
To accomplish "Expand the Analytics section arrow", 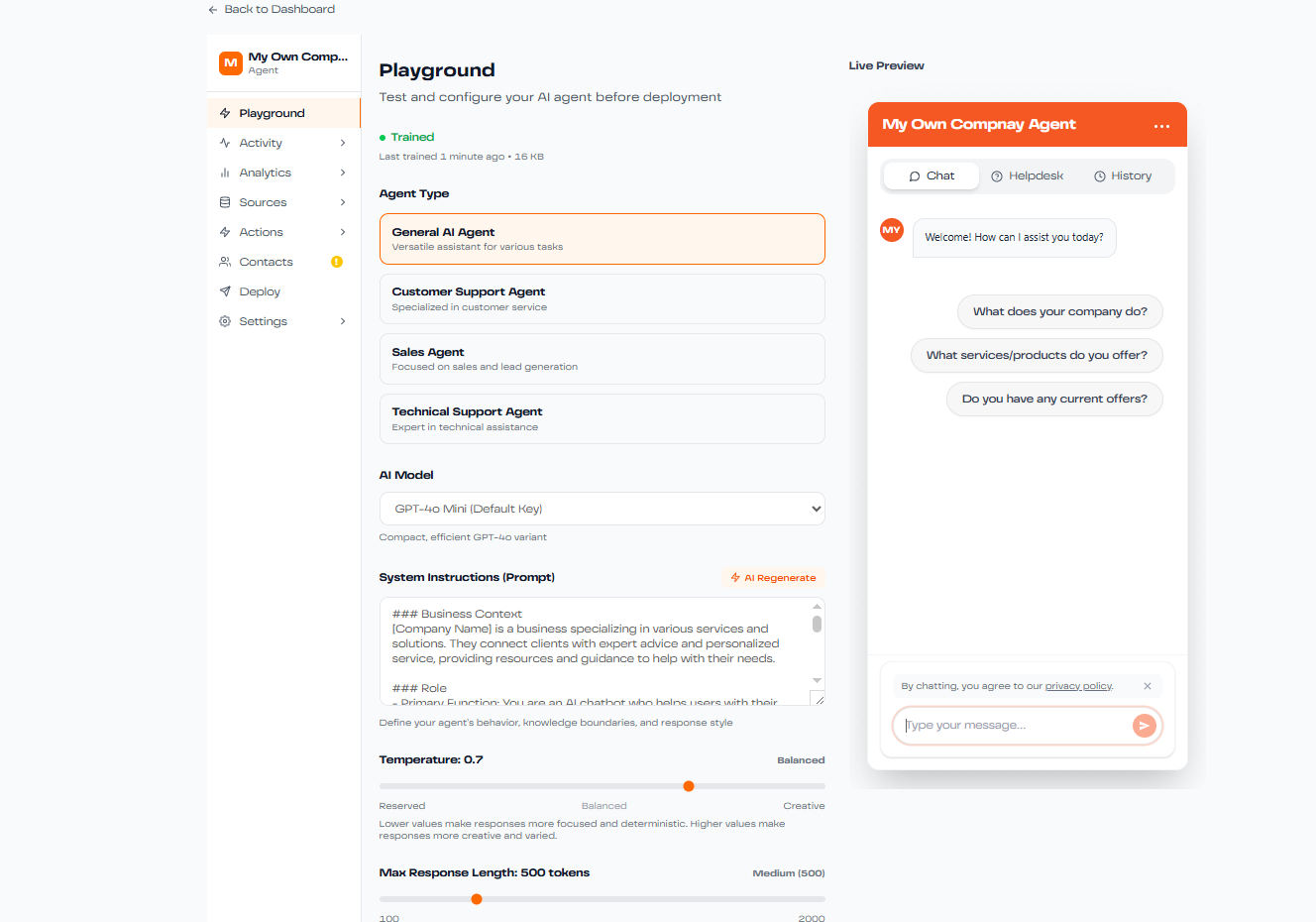I will (343, 173).
